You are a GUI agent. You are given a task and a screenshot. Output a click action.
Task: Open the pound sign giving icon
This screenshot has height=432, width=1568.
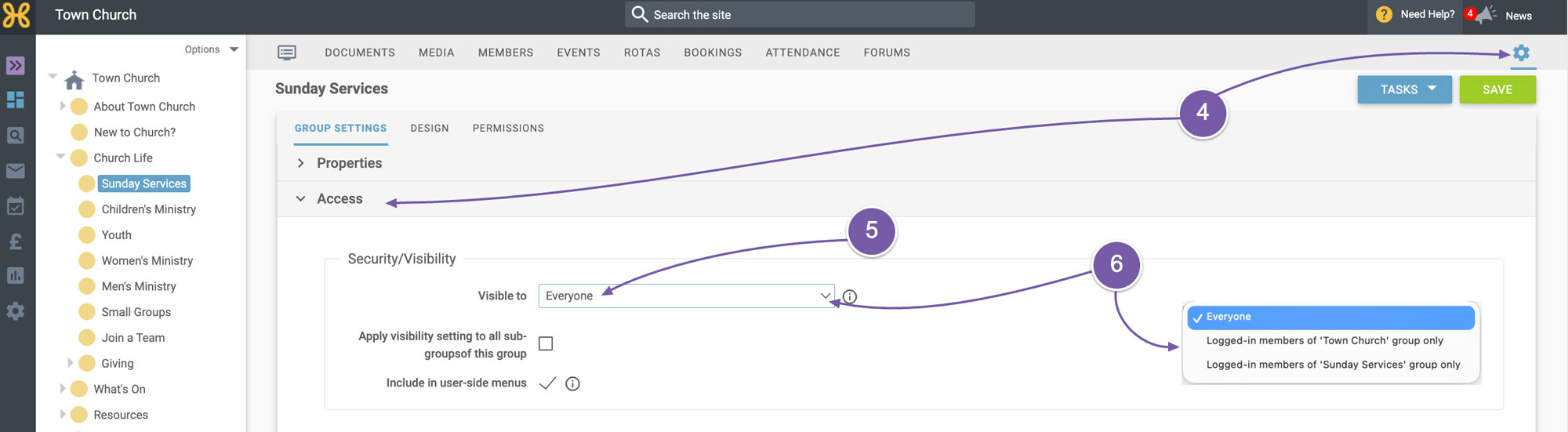click(16, 241)
